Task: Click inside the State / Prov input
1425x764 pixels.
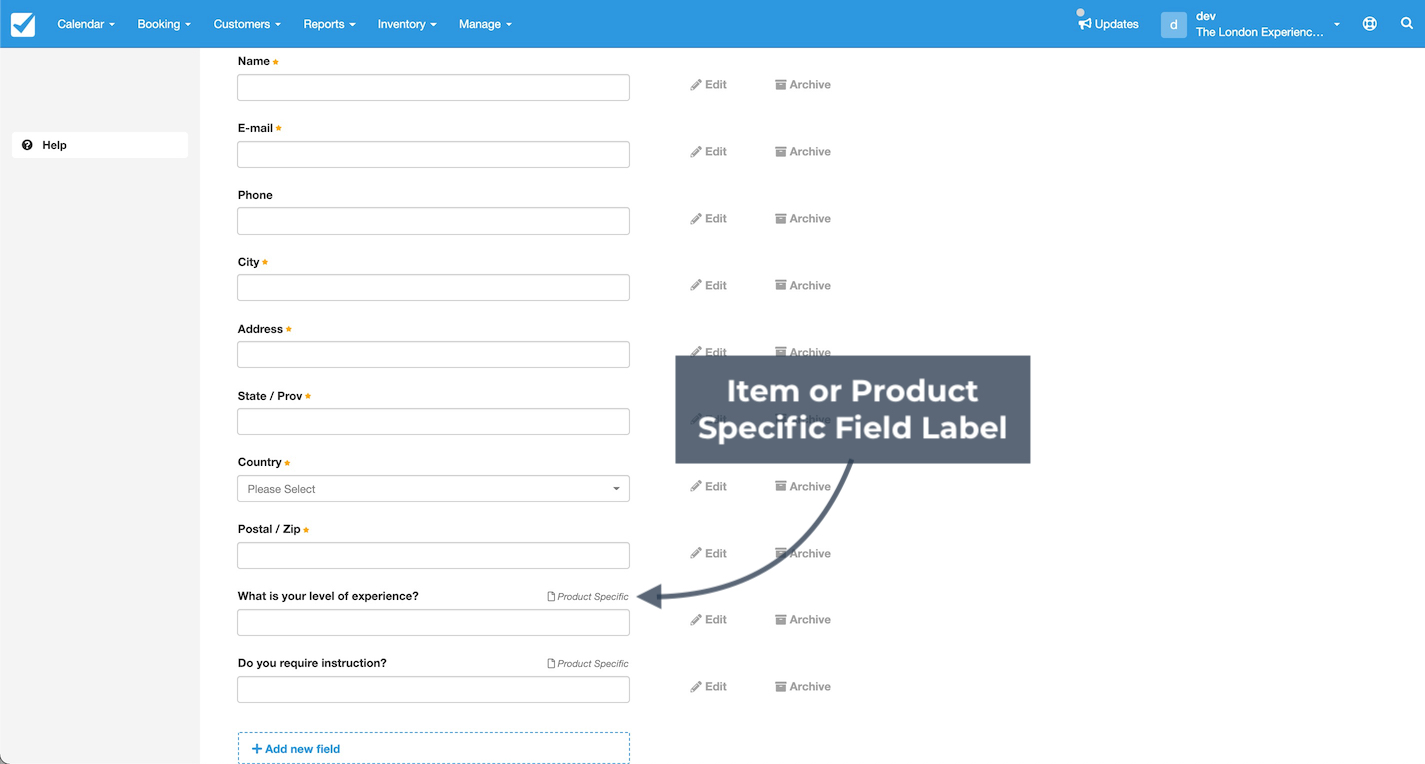Action: click(x=433, y=422)
